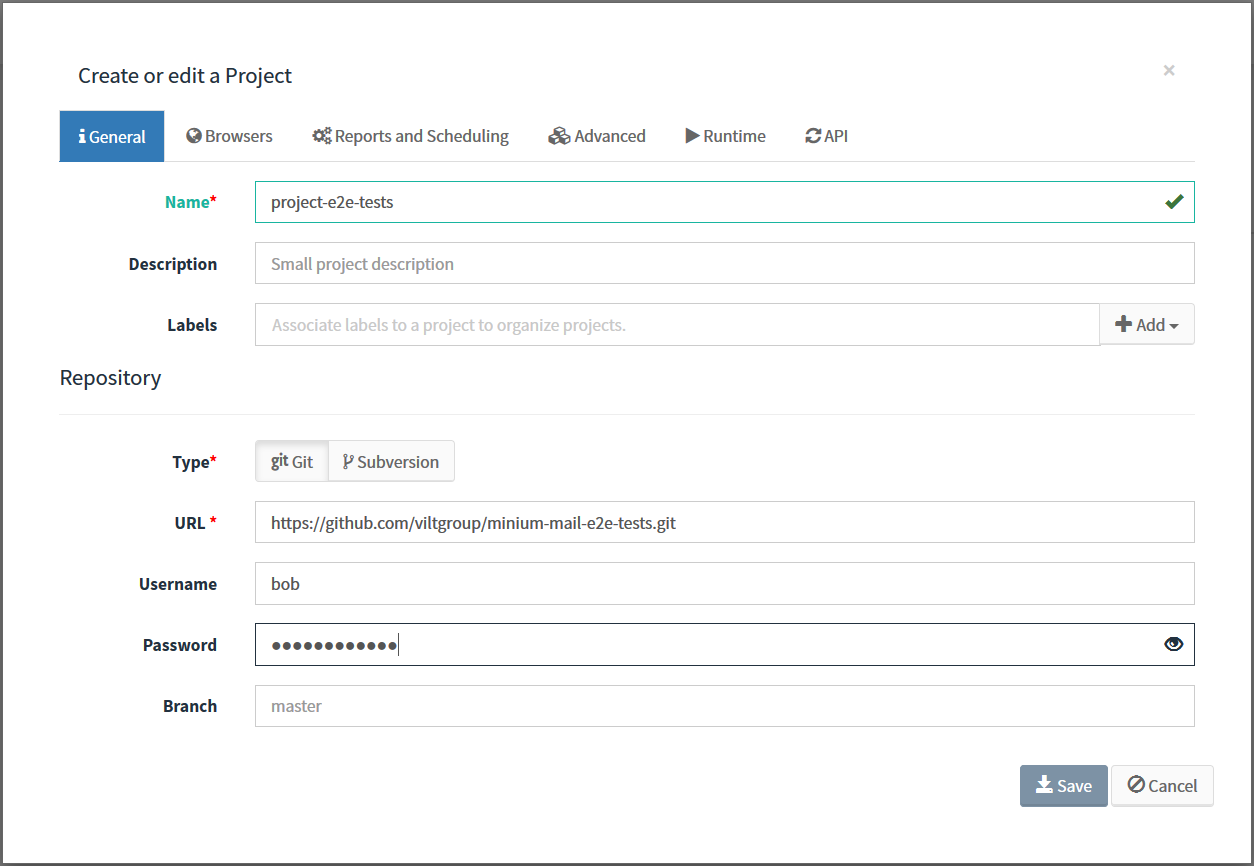Focus the Description field
This screenshot has height=866, width=1254.
pyautogui.click(x=724, y=264)
